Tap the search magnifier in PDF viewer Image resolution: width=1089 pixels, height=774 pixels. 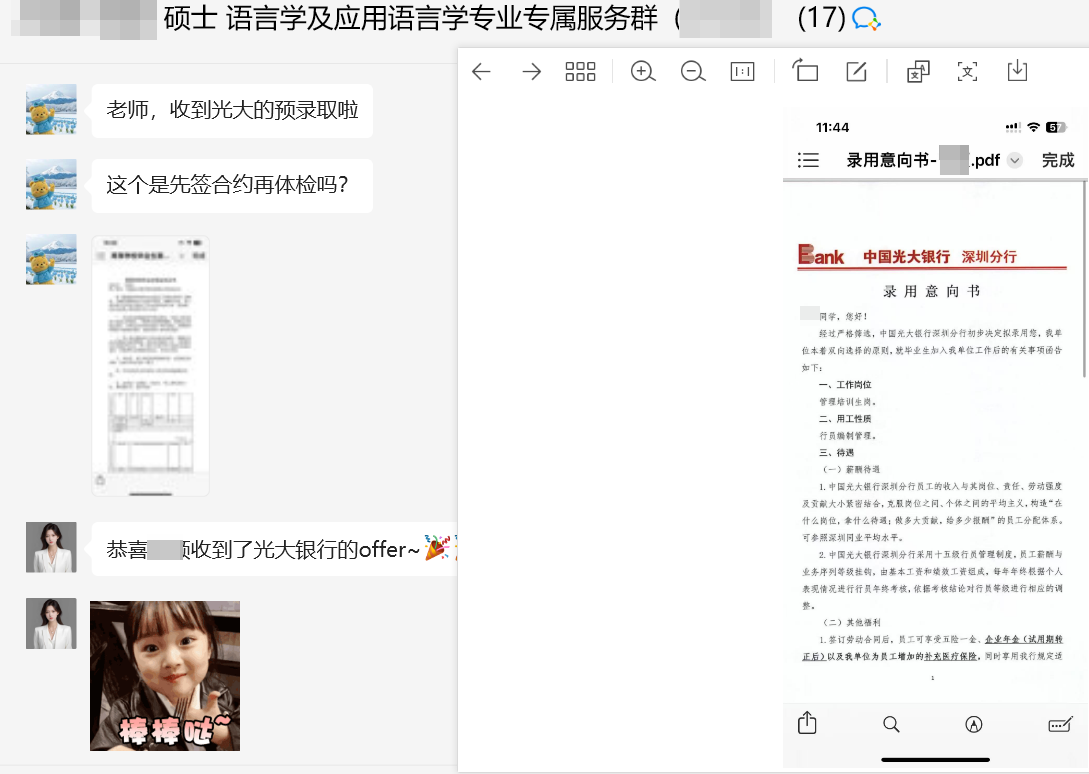[891, 724]
